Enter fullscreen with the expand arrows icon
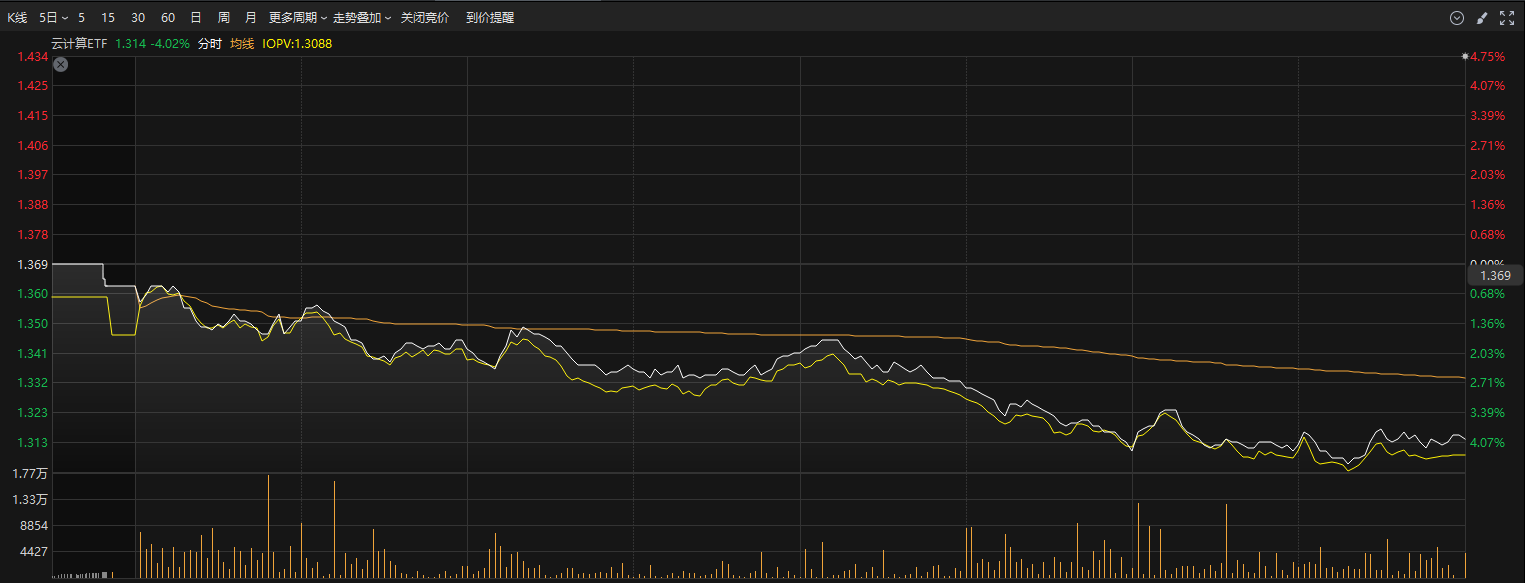The image size is (1525, 583). coord(1507,18)
